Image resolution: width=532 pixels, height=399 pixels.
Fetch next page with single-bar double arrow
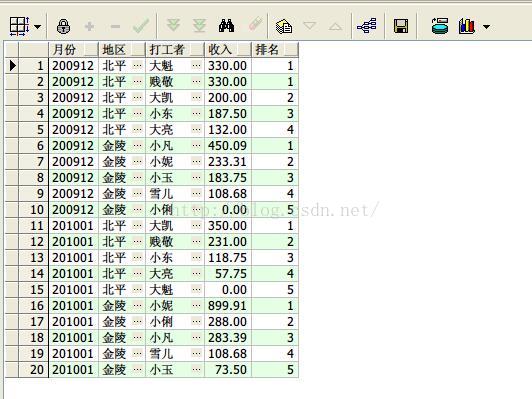tap(173, 25)
